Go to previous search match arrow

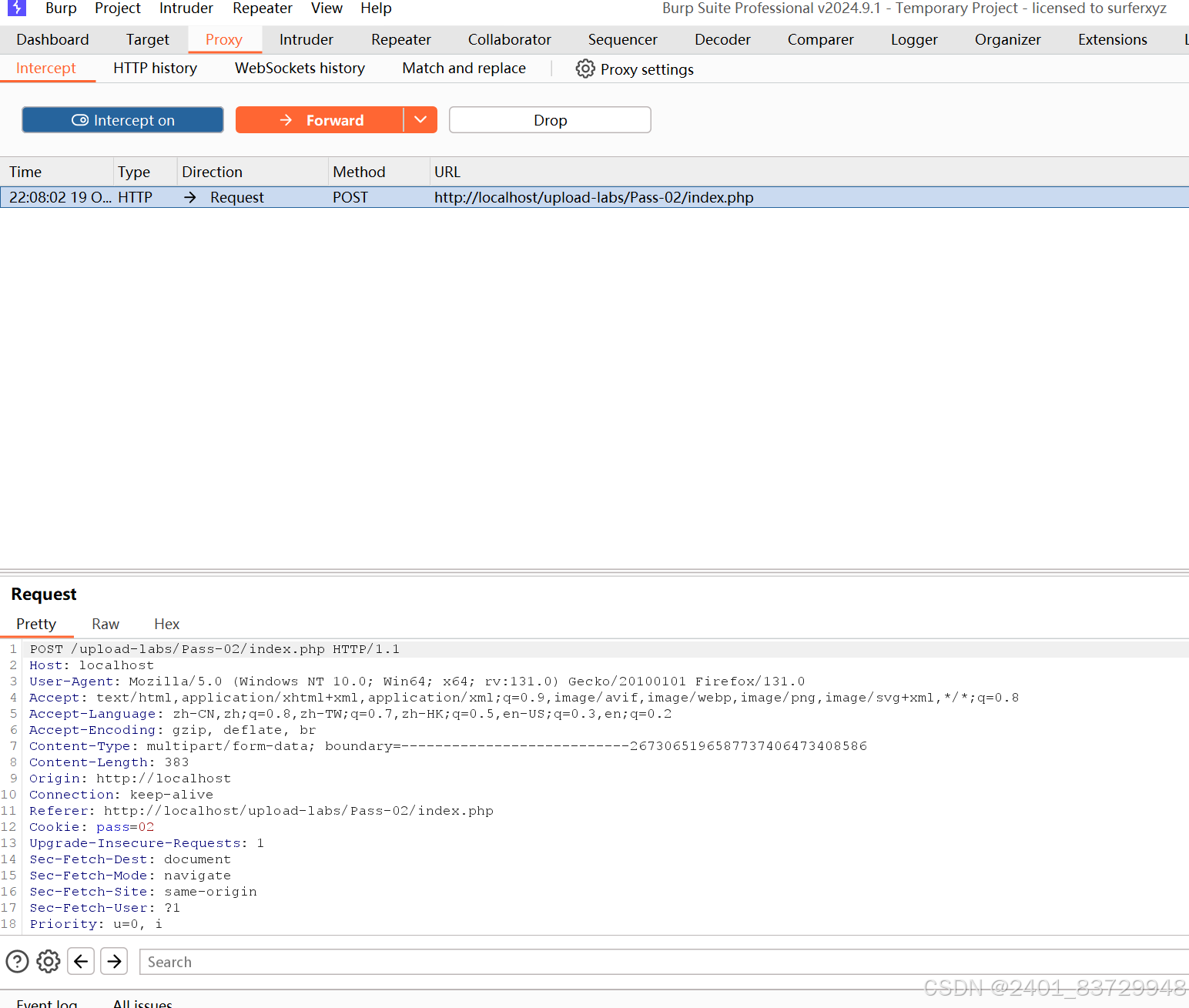[81, 961]
